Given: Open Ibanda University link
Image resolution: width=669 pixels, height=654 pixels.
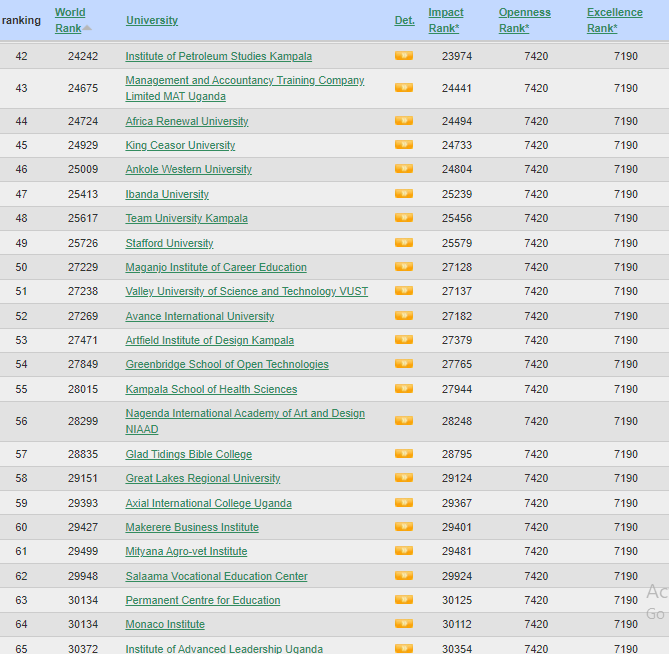Looking at the screenshot, I should (167, 194).
